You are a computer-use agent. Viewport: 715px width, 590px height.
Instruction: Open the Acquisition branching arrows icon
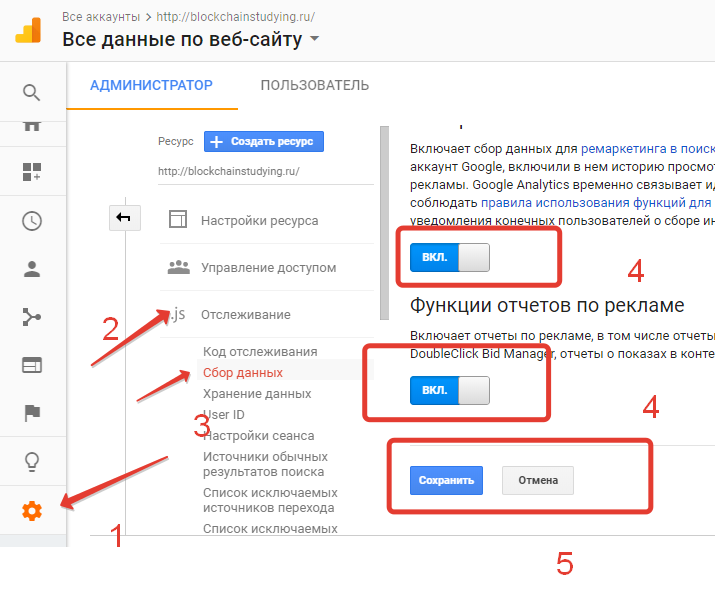point(32,317)
